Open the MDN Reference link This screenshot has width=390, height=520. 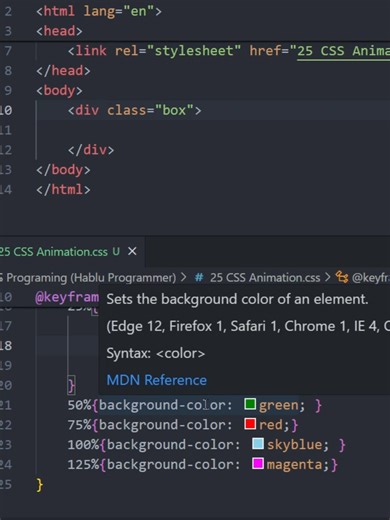156,380
